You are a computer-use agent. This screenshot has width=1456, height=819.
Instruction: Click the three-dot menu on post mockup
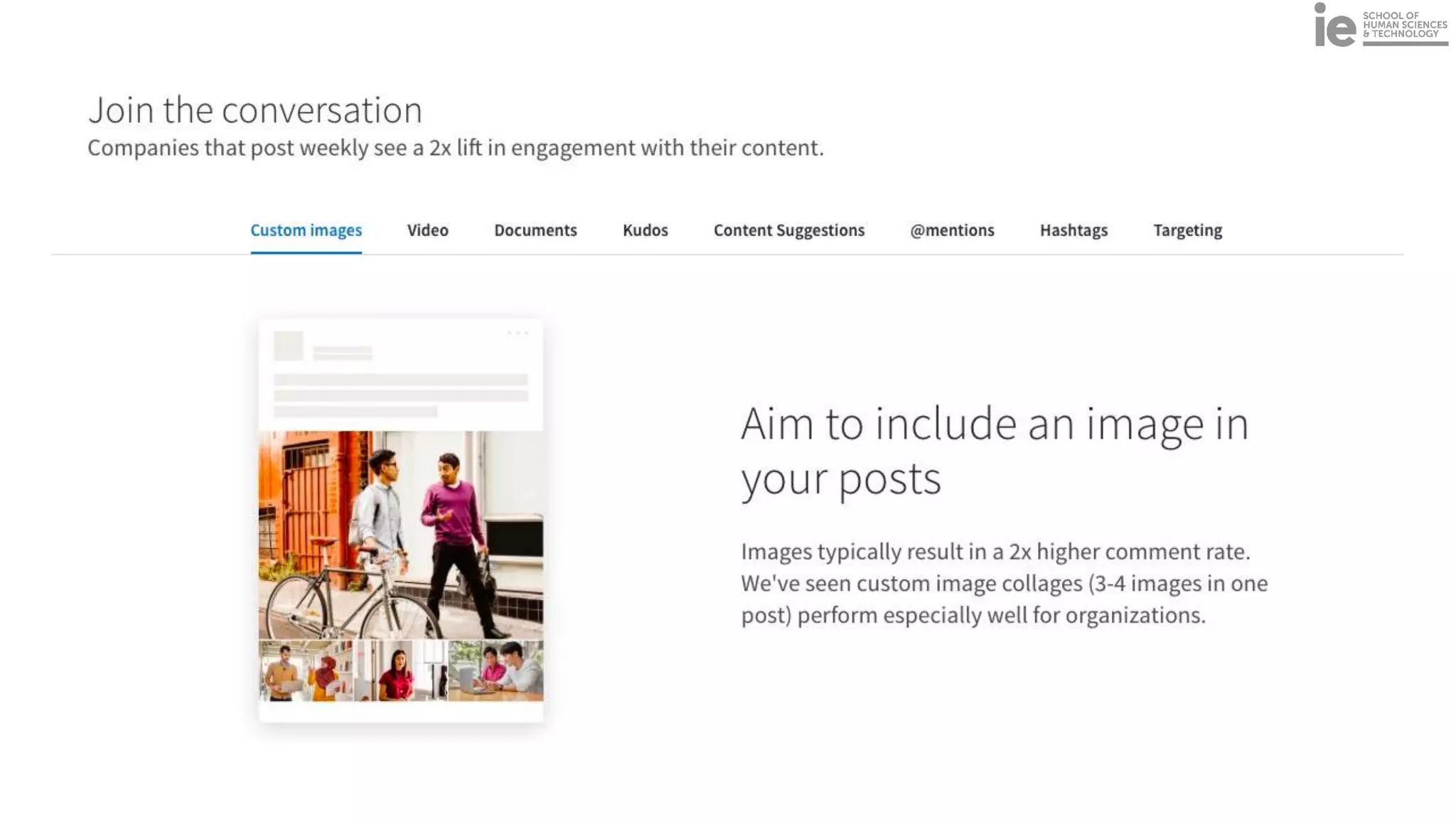click(x=518, y=333)
